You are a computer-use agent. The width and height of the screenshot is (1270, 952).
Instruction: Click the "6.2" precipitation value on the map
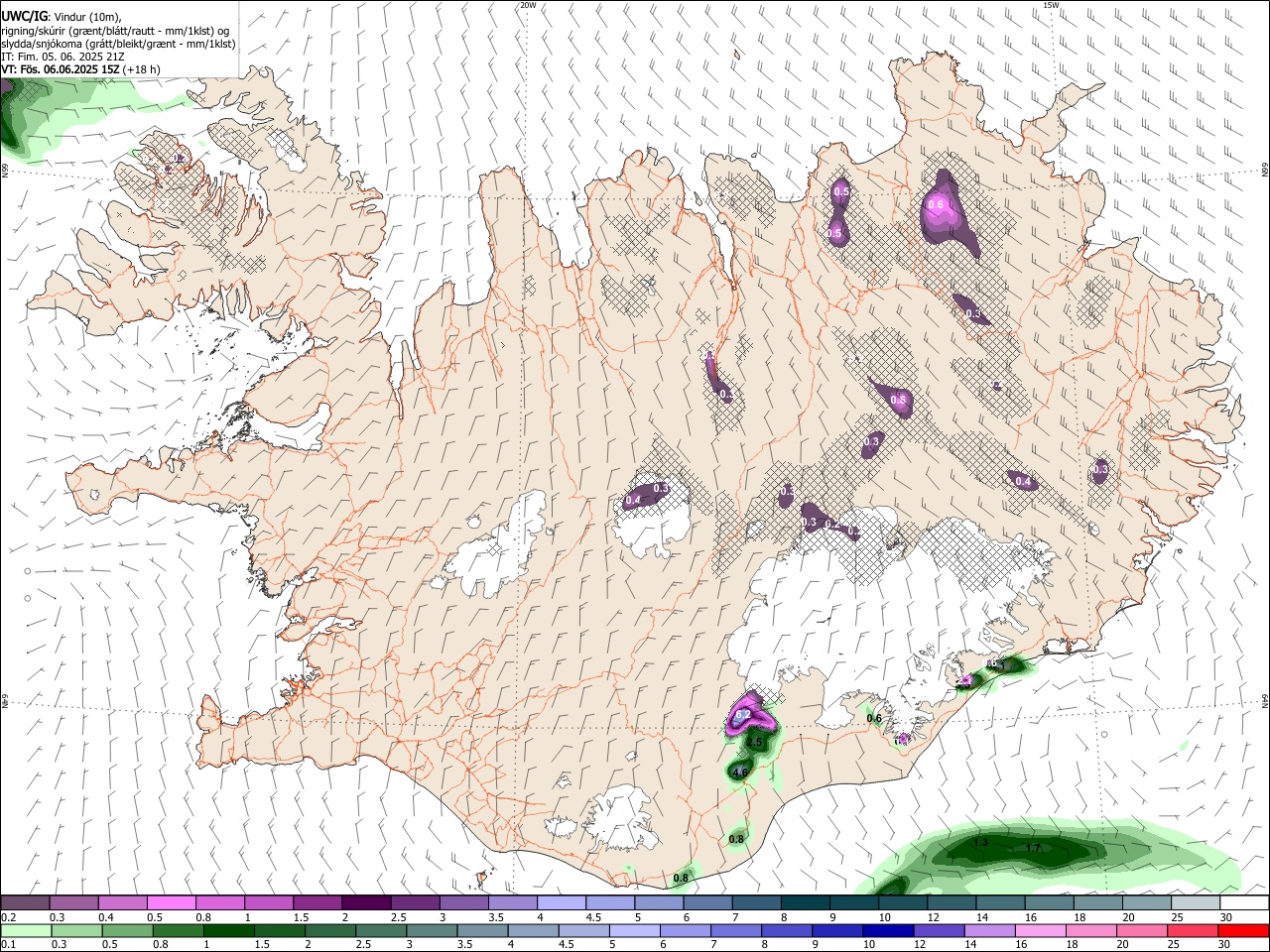[742, 715]
